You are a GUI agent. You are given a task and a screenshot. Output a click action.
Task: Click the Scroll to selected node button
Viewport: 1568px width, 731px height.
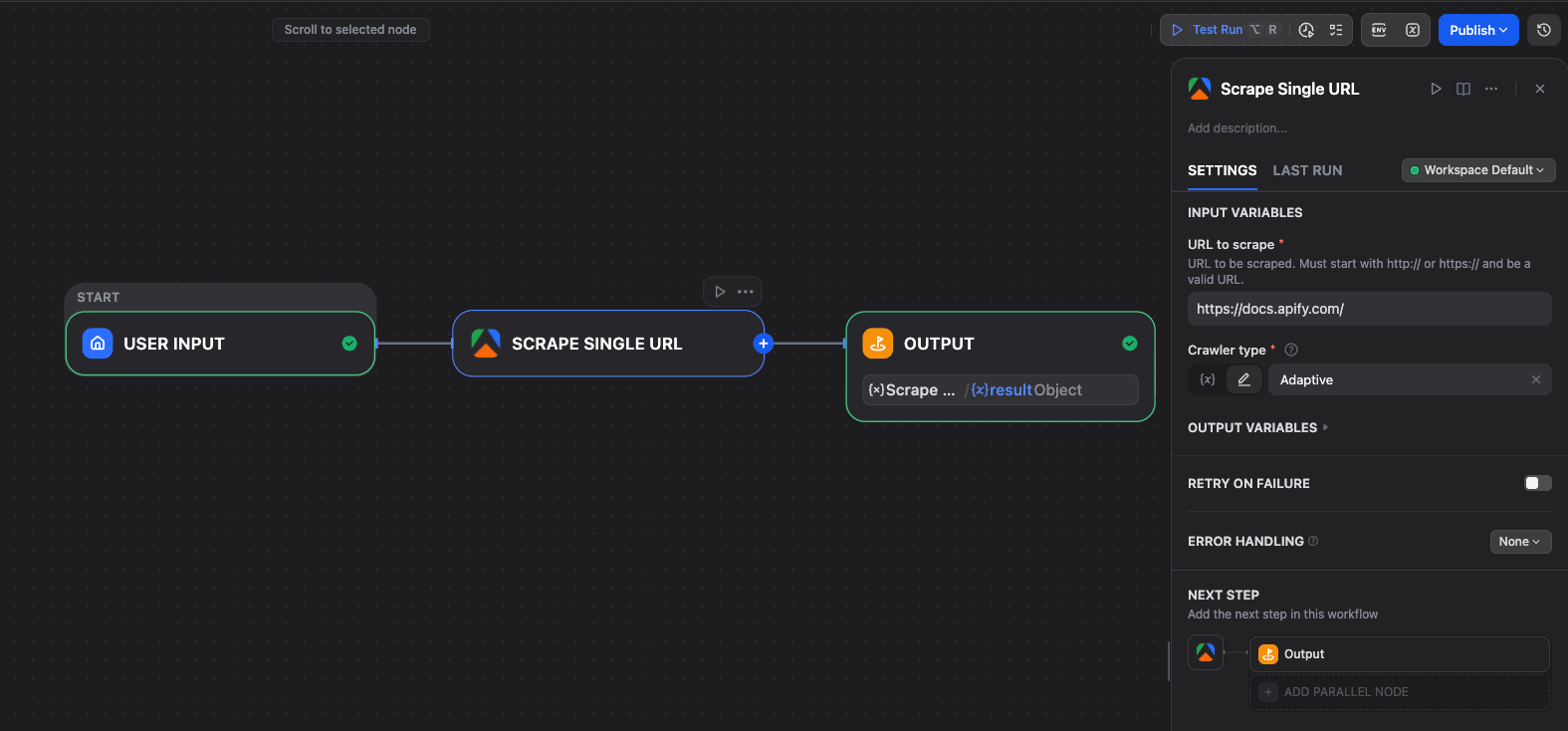click(x=350, y=30)
